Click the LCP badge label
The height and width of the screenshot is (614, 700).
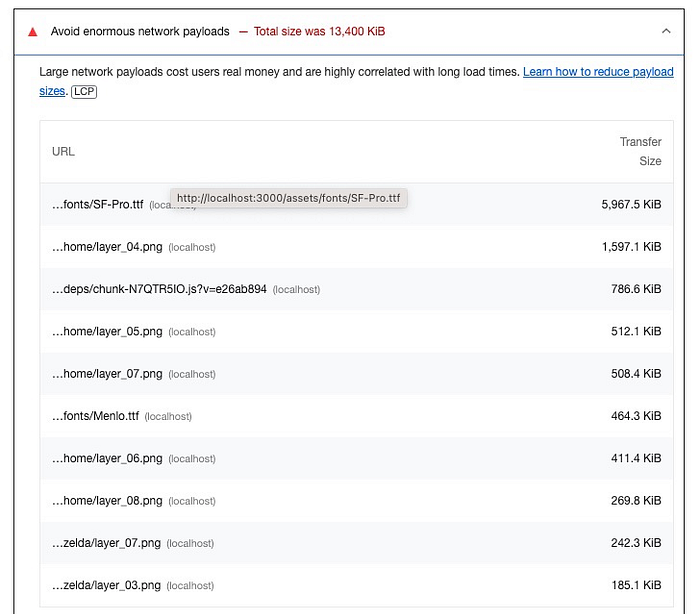click(84, 92)
